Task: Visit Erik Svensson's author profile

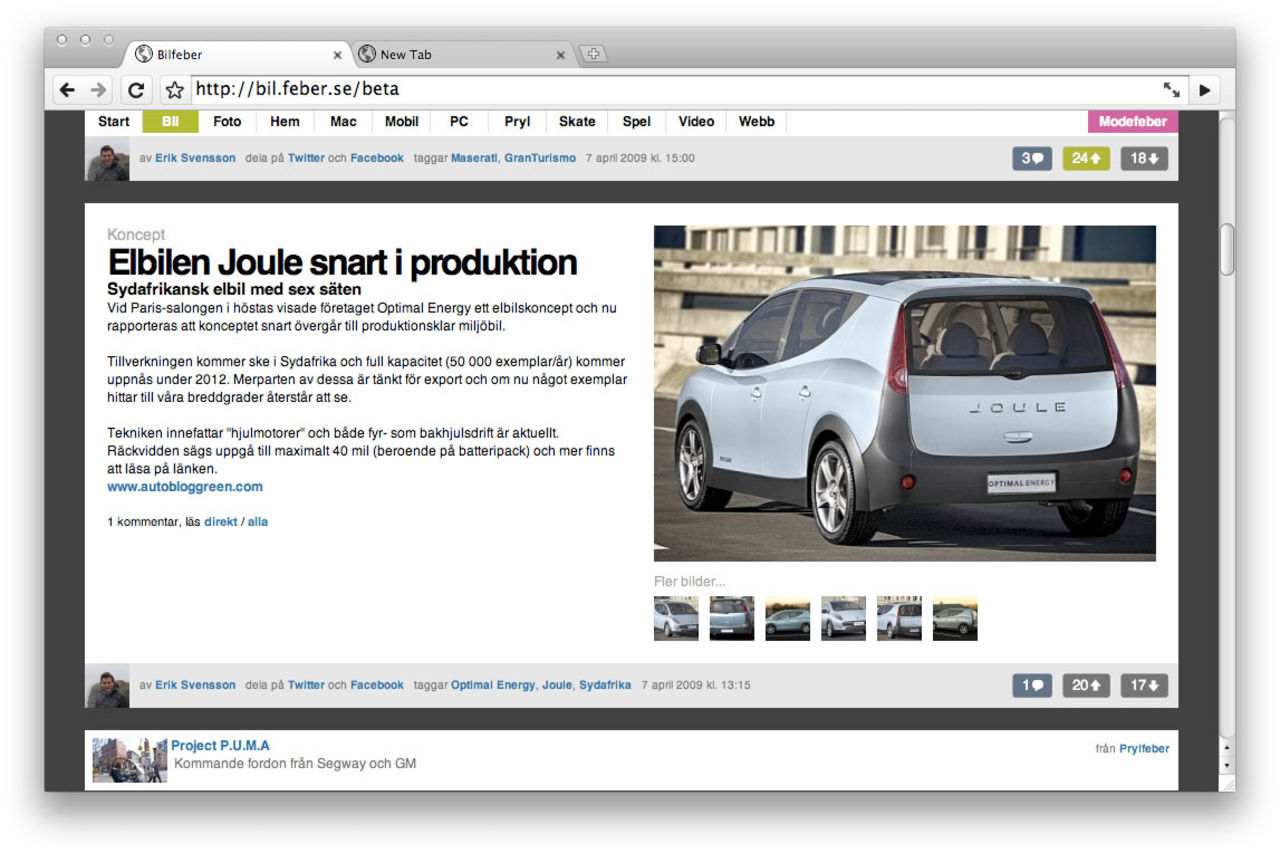Action: coord(195,685)
